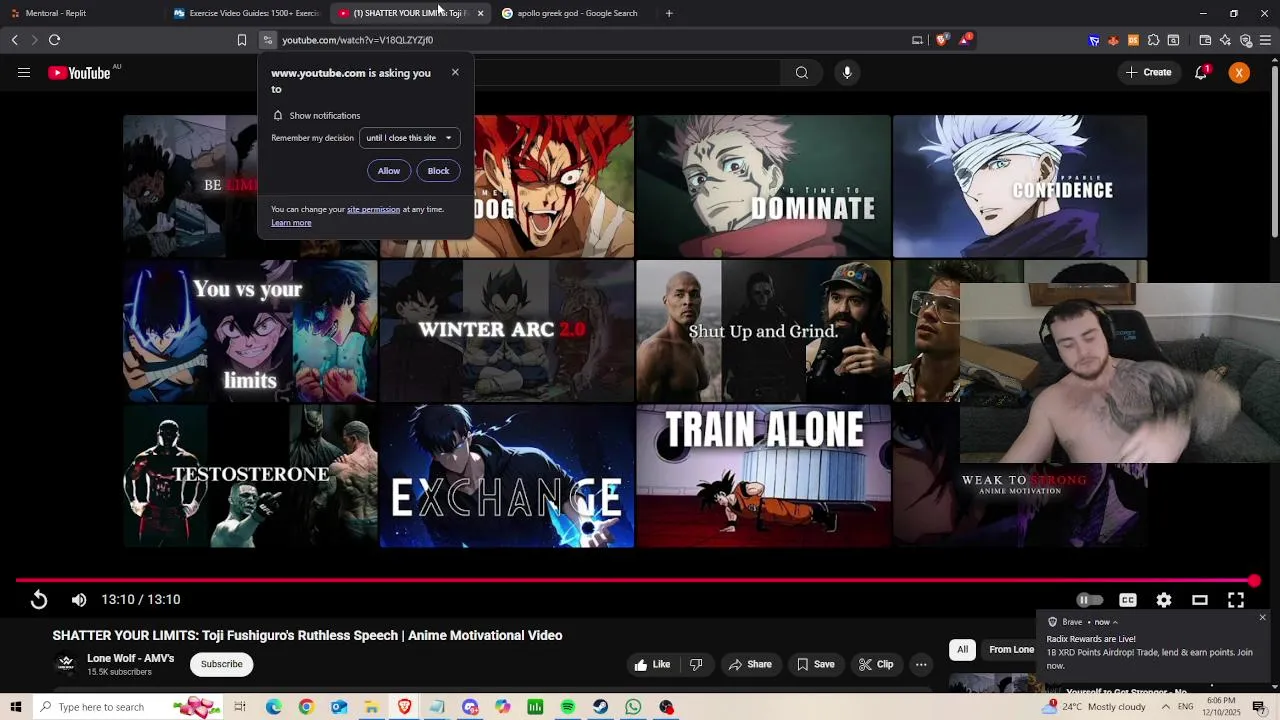Dismiss the Brave Radix Rewards notification
The width and height of the screenshot is (1280, 720).
[1262, 618]
